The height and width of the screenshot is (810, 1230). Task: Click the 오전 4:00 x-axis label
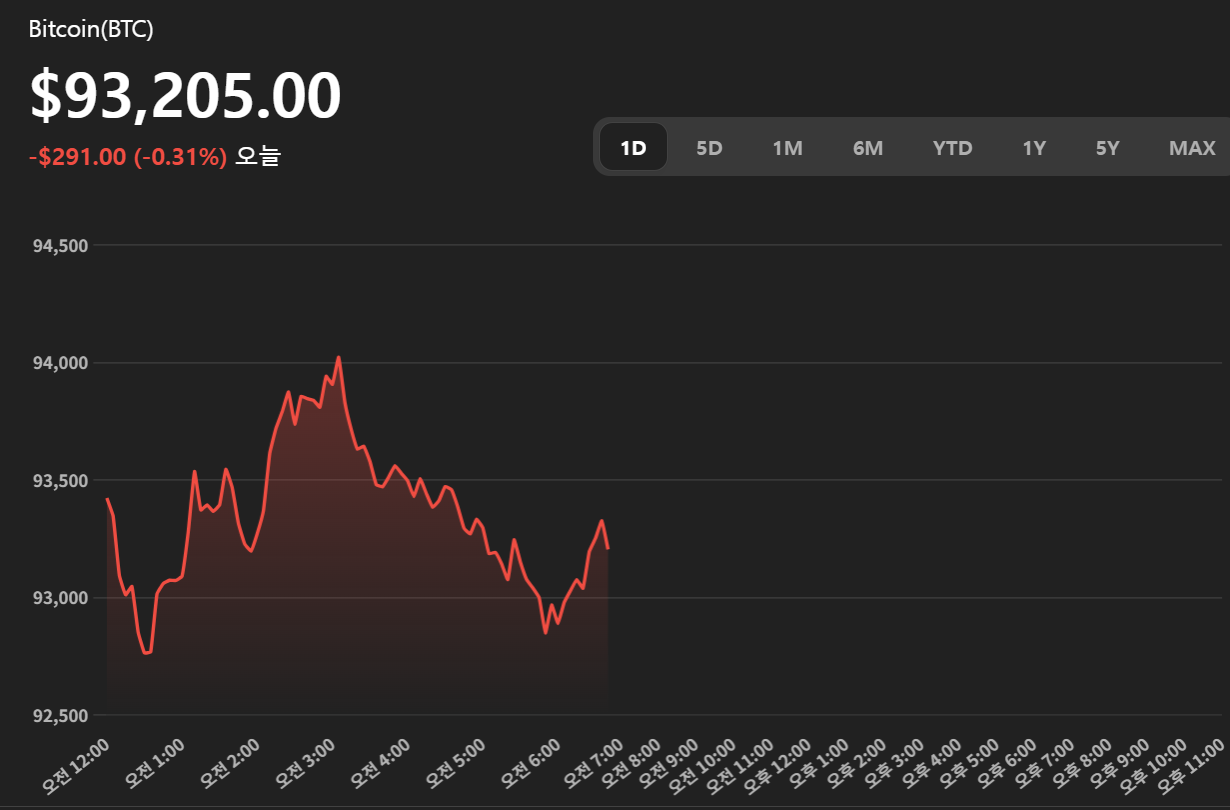380,763
